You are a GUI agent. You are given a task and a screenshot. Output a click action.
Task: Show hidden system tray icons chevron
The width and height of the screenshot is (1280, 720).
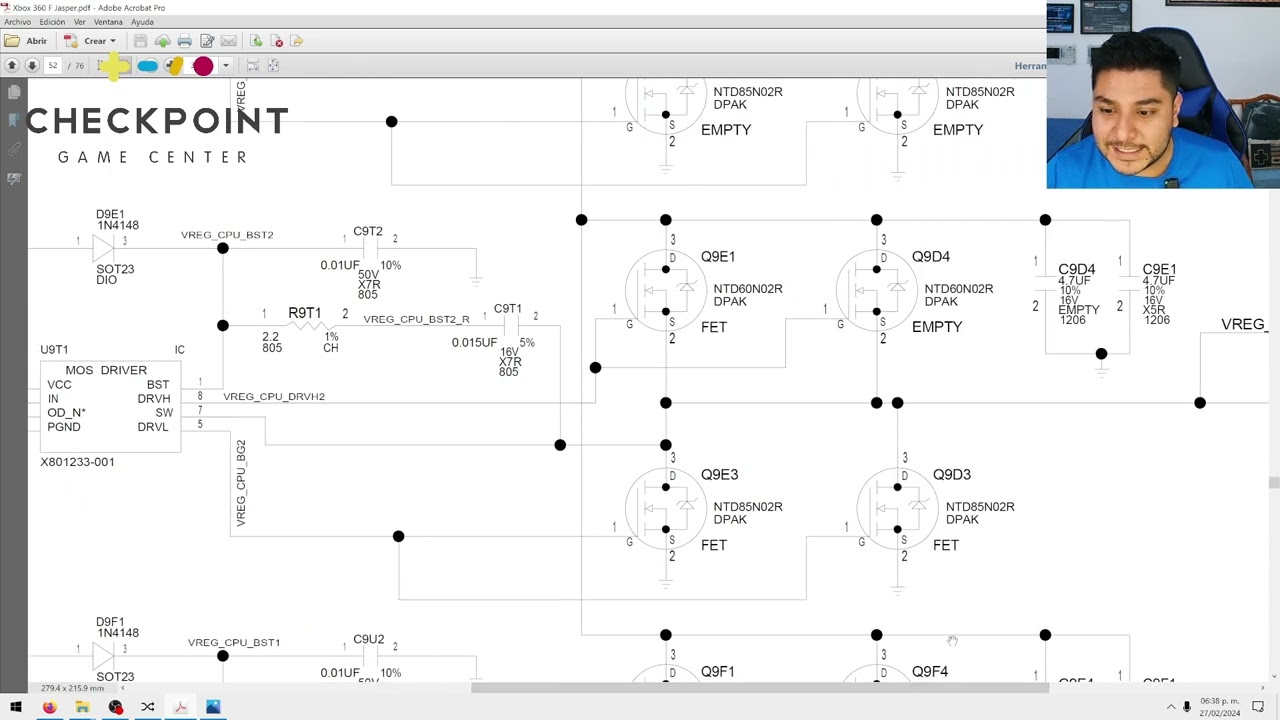tap(1171, 707)
